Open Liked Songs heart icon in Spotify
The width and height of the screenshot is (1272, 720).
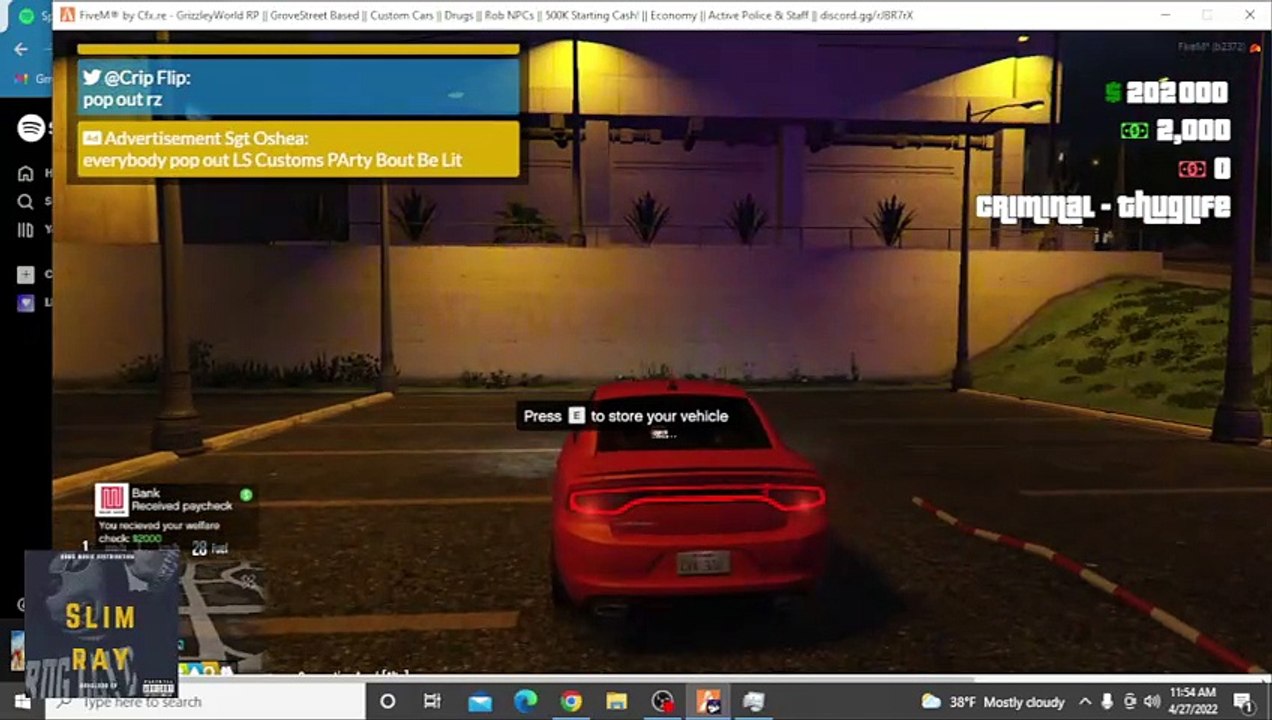click(26, 303)
